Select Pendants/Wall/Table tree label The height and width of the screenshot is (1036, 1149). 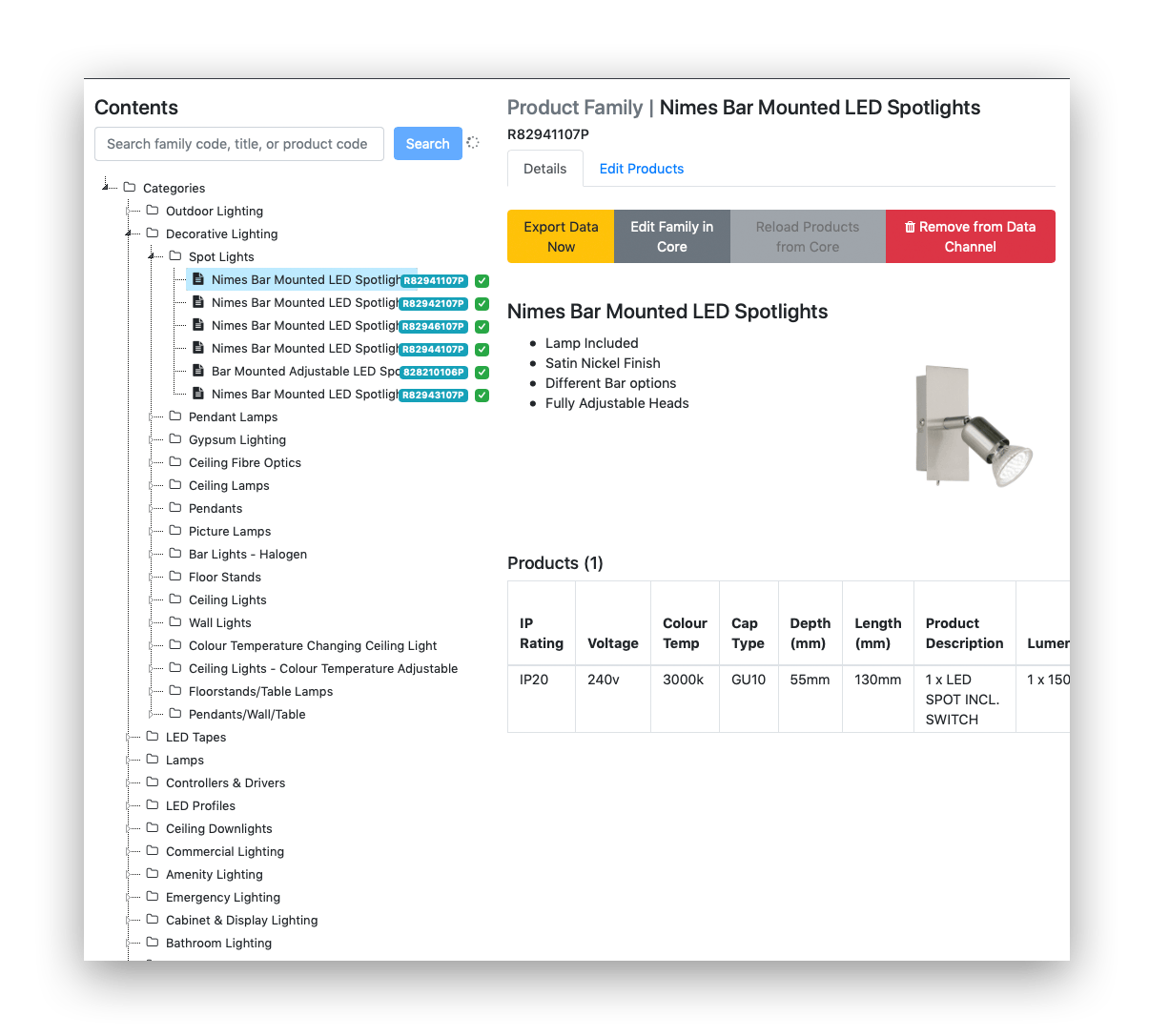click(247, 714)
